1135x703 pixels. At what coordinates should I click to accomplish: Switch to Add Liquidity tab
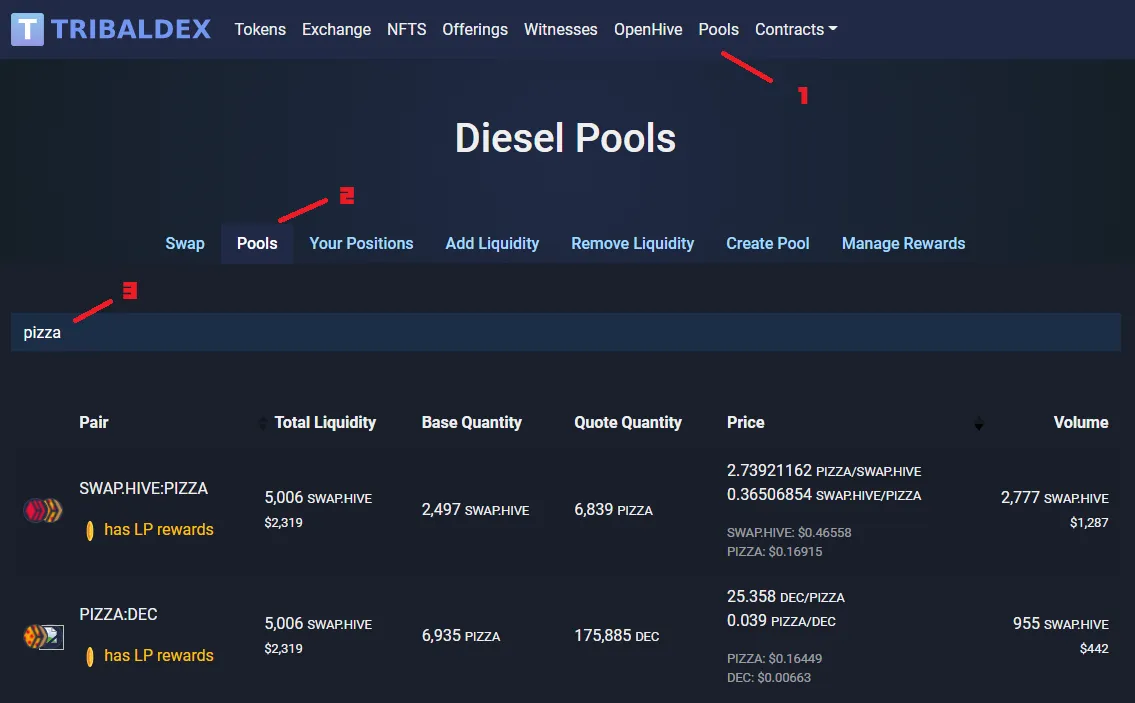pos(492,243)
